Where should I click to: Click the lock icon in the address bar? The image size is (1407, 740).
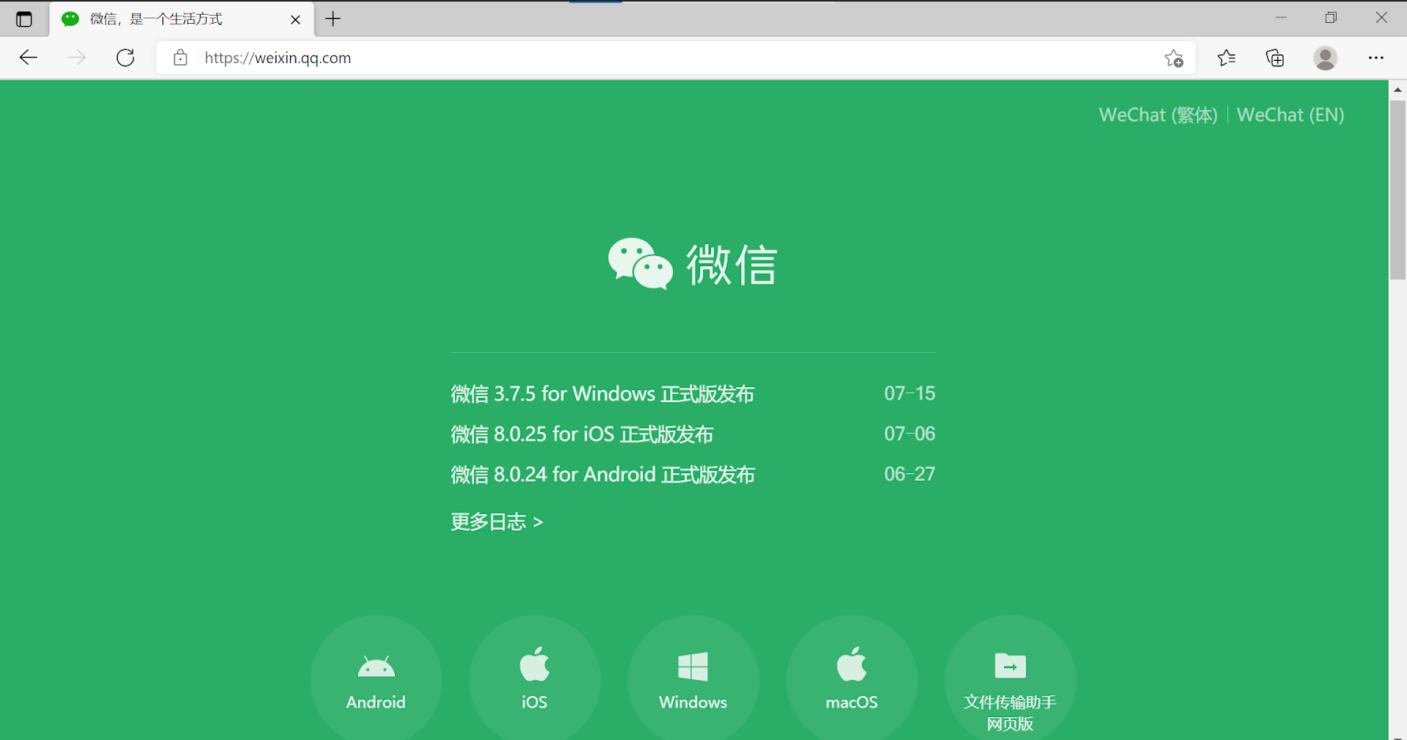181,57
